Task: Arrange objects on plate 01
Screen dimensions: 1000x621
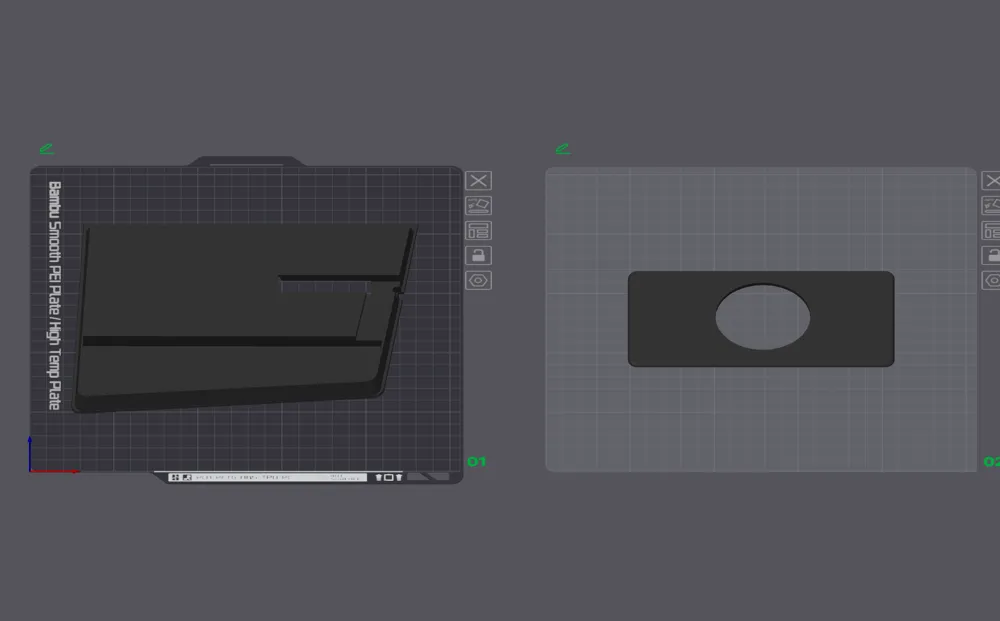Action: point(478,231)
